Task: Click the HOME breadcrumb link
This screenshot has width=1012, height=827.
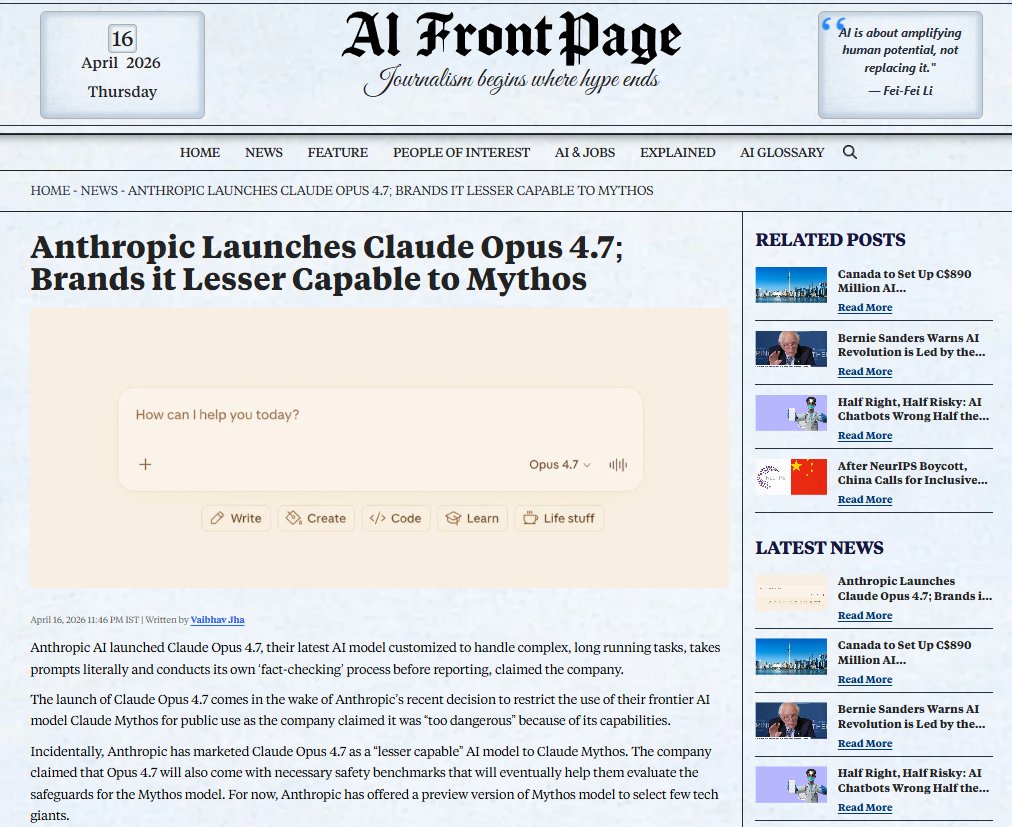Action: click(50, 190)
